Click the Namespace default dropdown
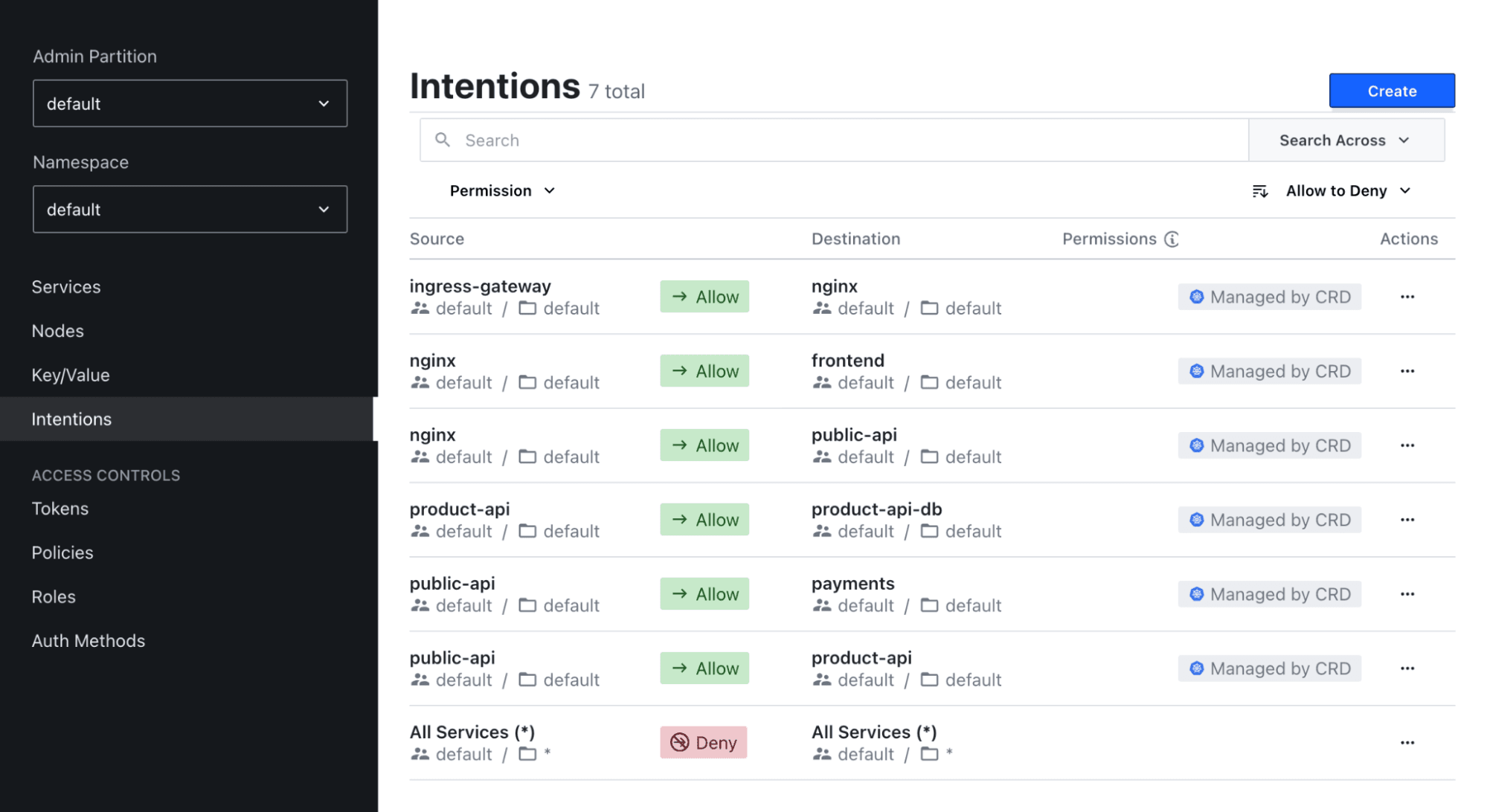 click(x=189, y=209)
